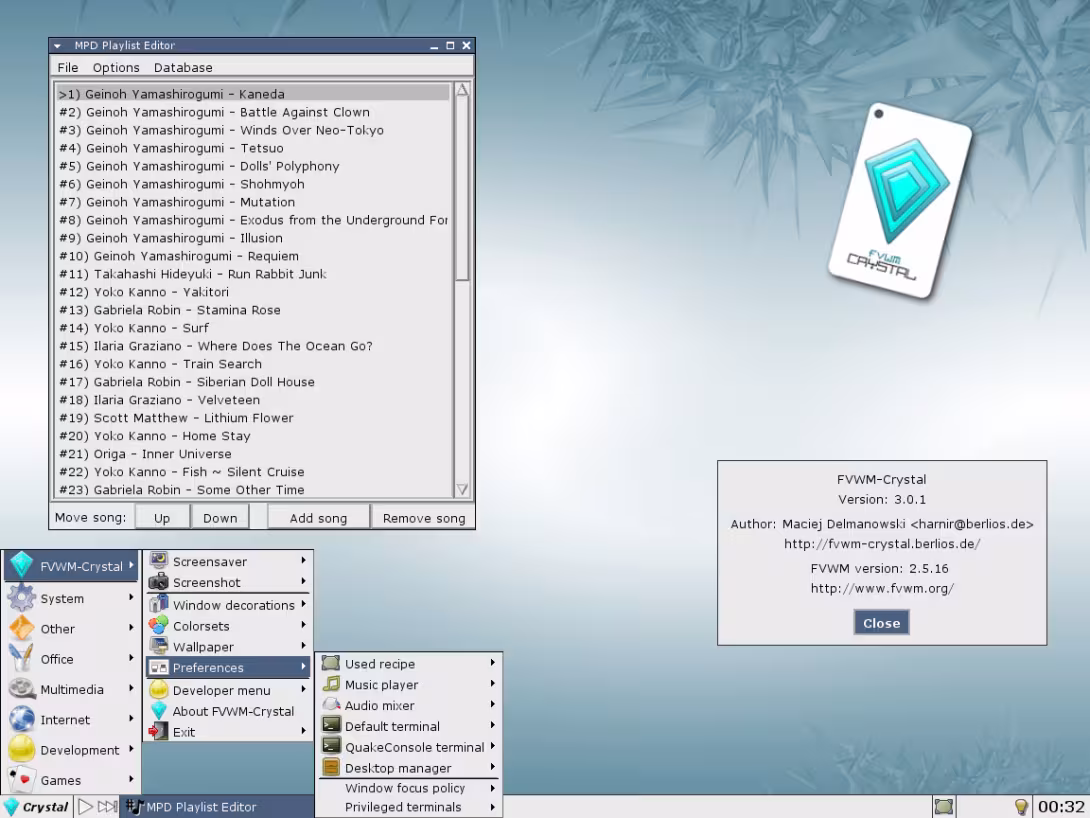This screenshot has height=818, width=1090.
Task: Expand the Window focus policy arrow
Action: pyautogui.click(x=492, y=787)
